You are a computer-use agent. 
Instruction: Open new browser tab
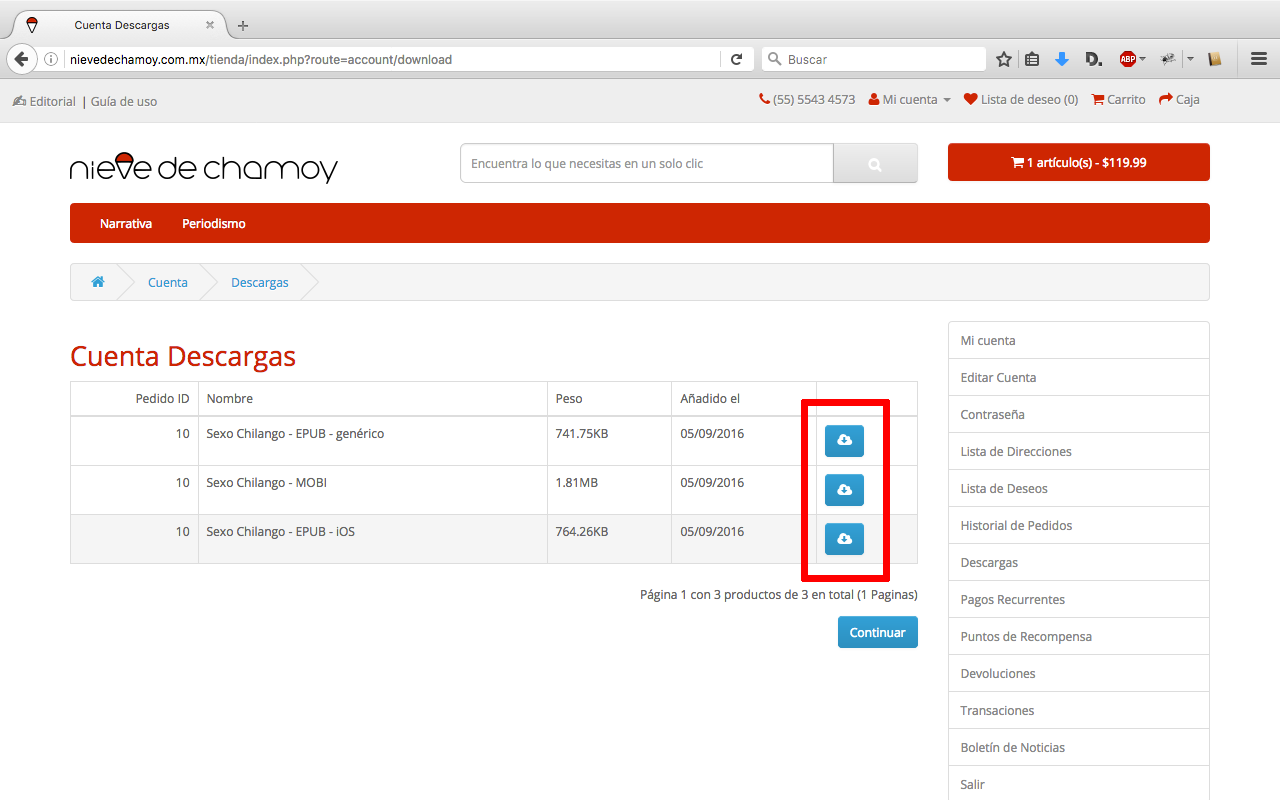tap(243, 25)
